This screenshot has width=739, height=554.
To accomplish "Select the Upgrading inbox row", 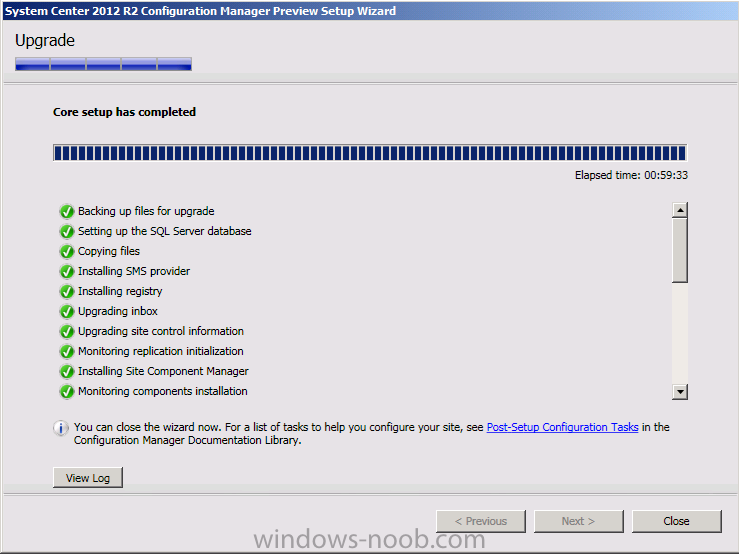I will pyautogui.click(x=109, y=312).
